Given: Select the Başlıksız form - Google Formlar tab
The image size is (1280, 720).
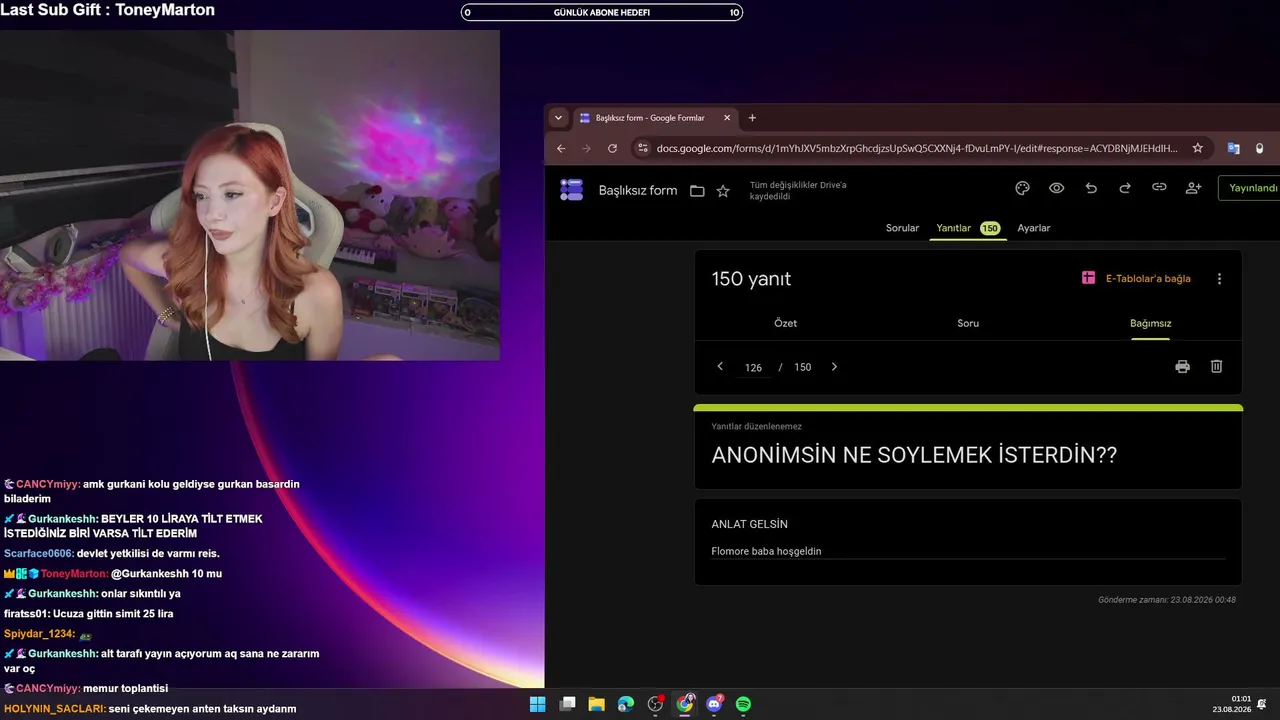Looking at the screenshot, I should point(656,118).
